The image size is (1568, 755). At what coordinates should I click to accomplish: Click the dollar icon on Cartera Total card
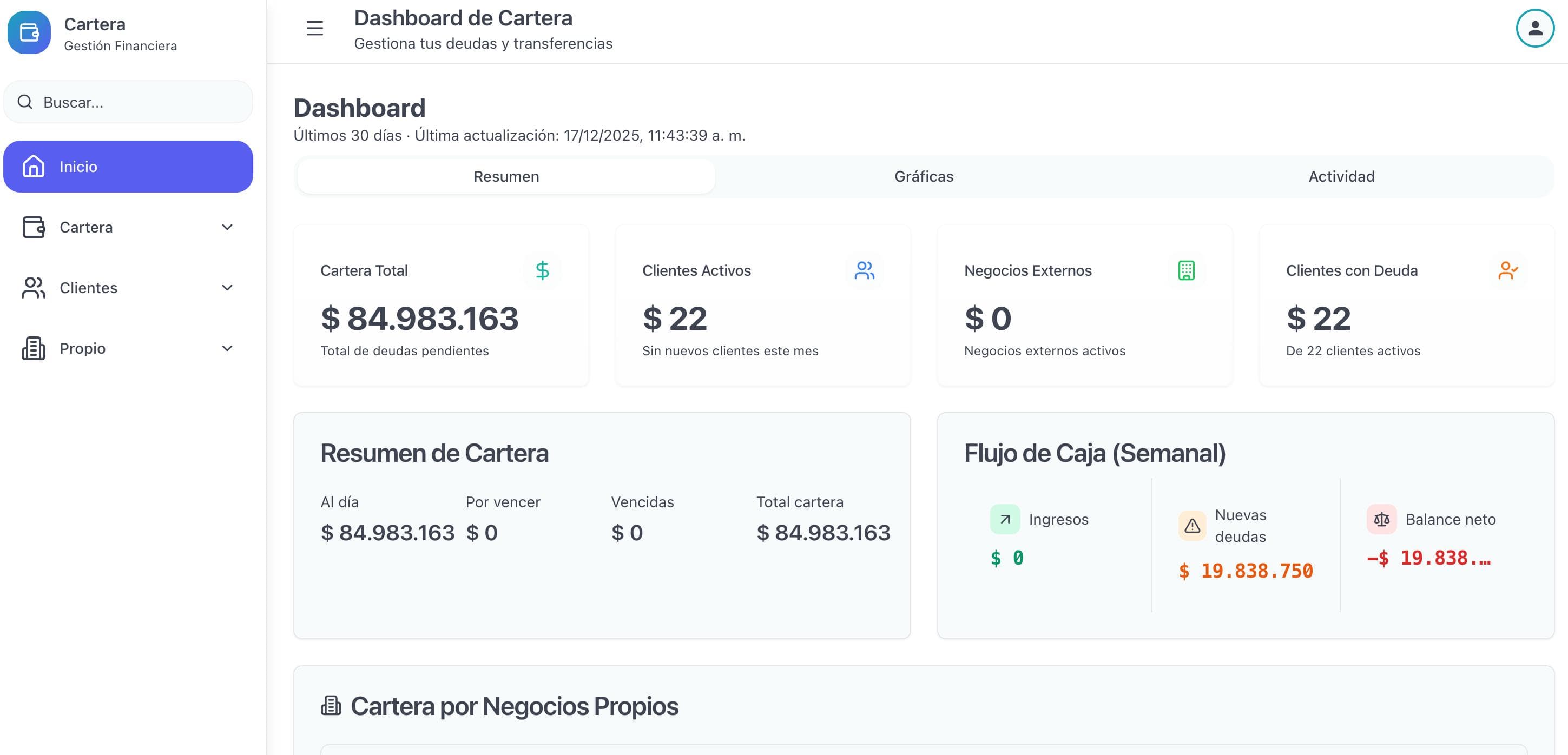click(x=542, y=271)
